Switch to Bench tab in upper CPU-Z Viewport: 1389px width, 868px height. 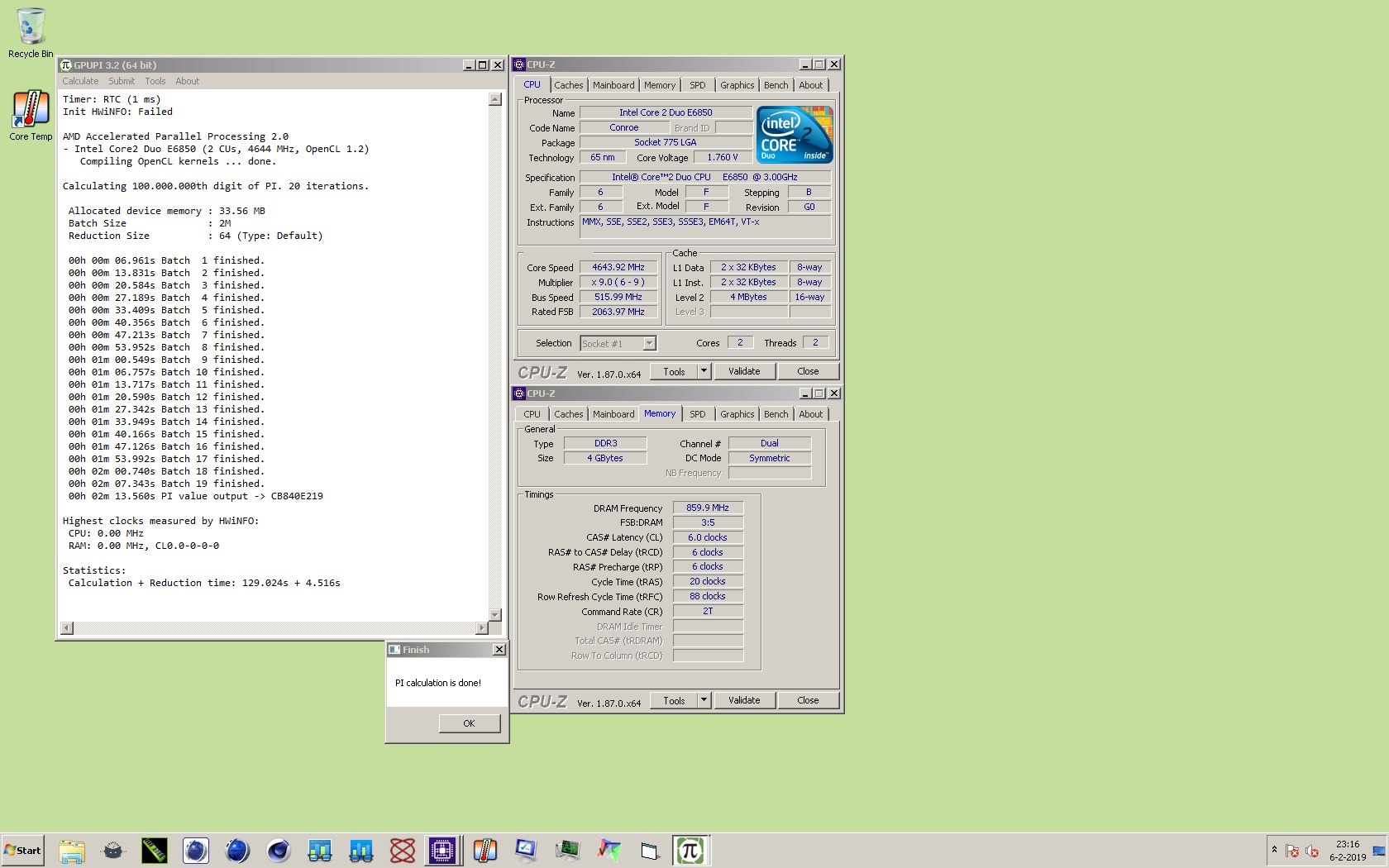(776, 85)
